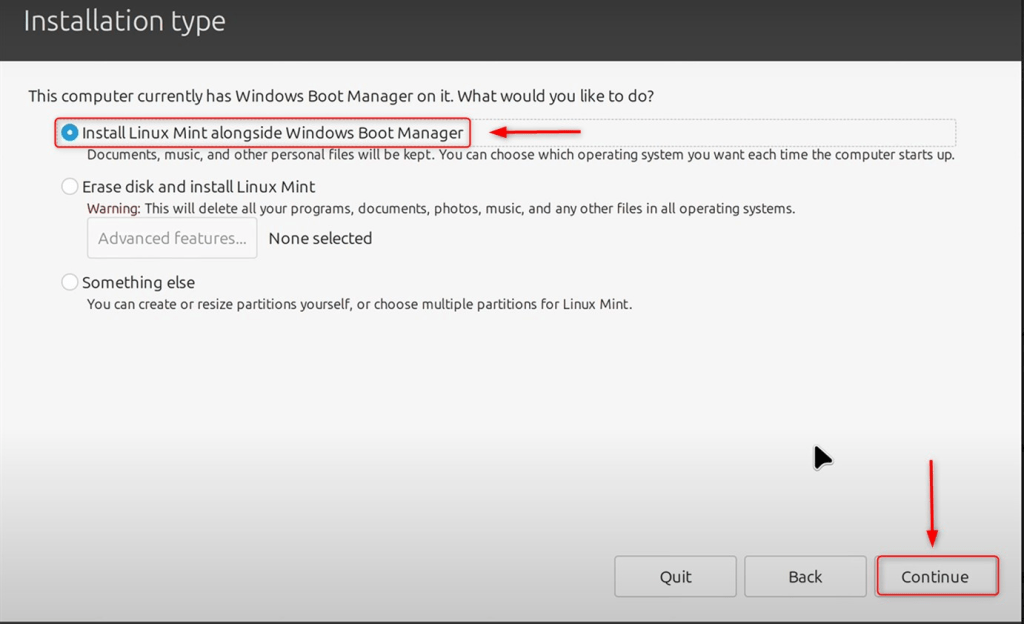The image size is (1024, 624).
Task: Click the "Installation type" title bar
Action: 124,20
